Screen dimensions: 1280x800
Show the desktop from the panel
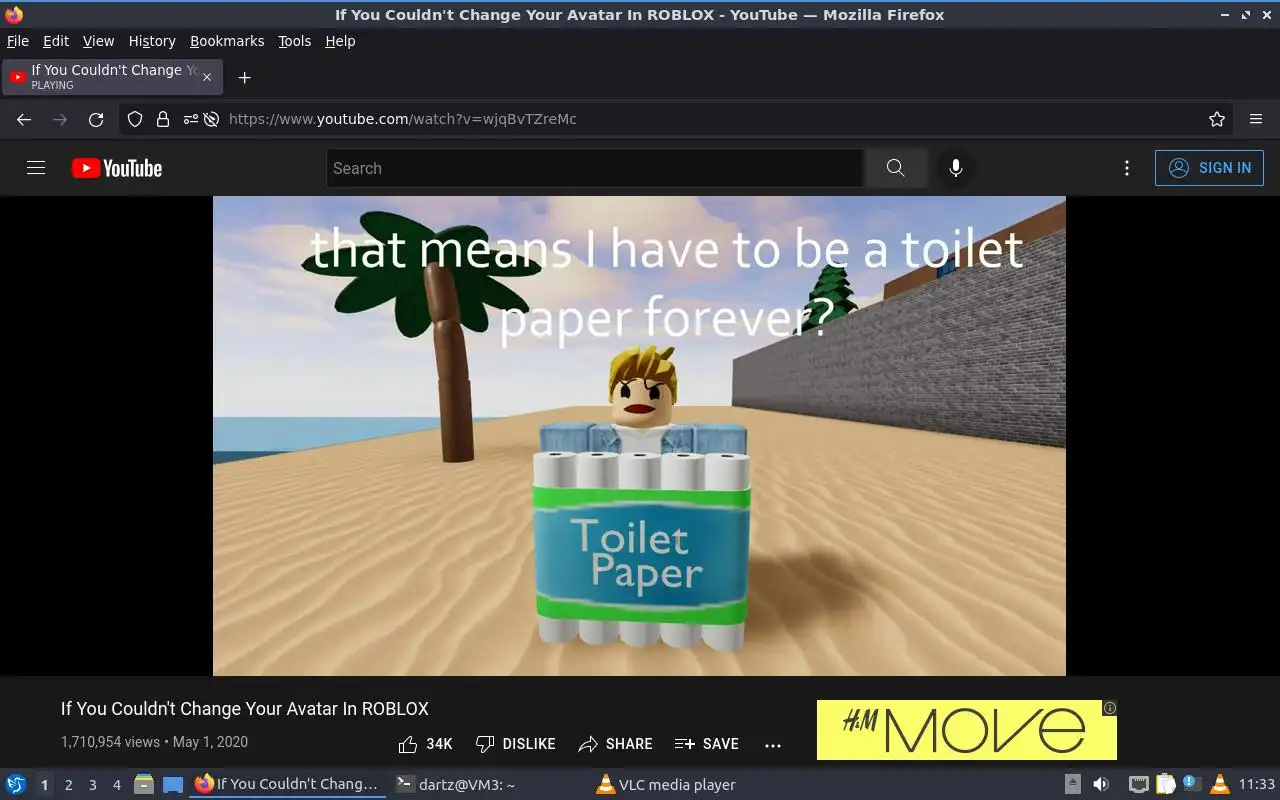click(173, 785)
